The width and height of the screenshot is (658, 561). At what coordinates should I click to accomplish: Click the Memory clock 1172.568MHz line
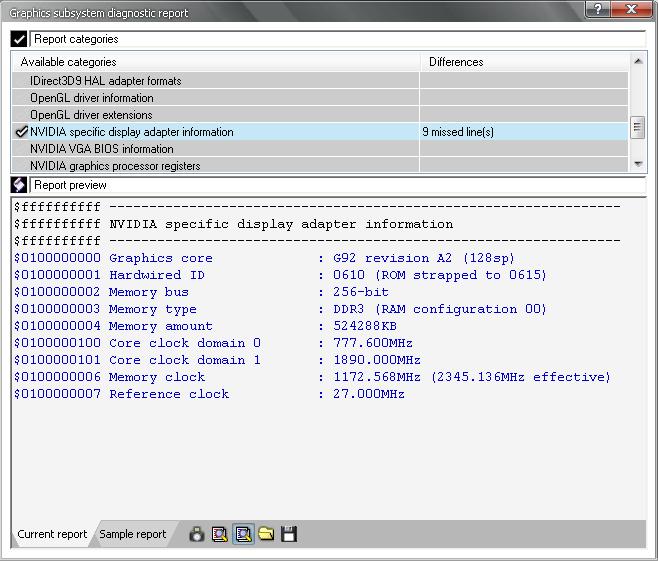tap(312, 377)
